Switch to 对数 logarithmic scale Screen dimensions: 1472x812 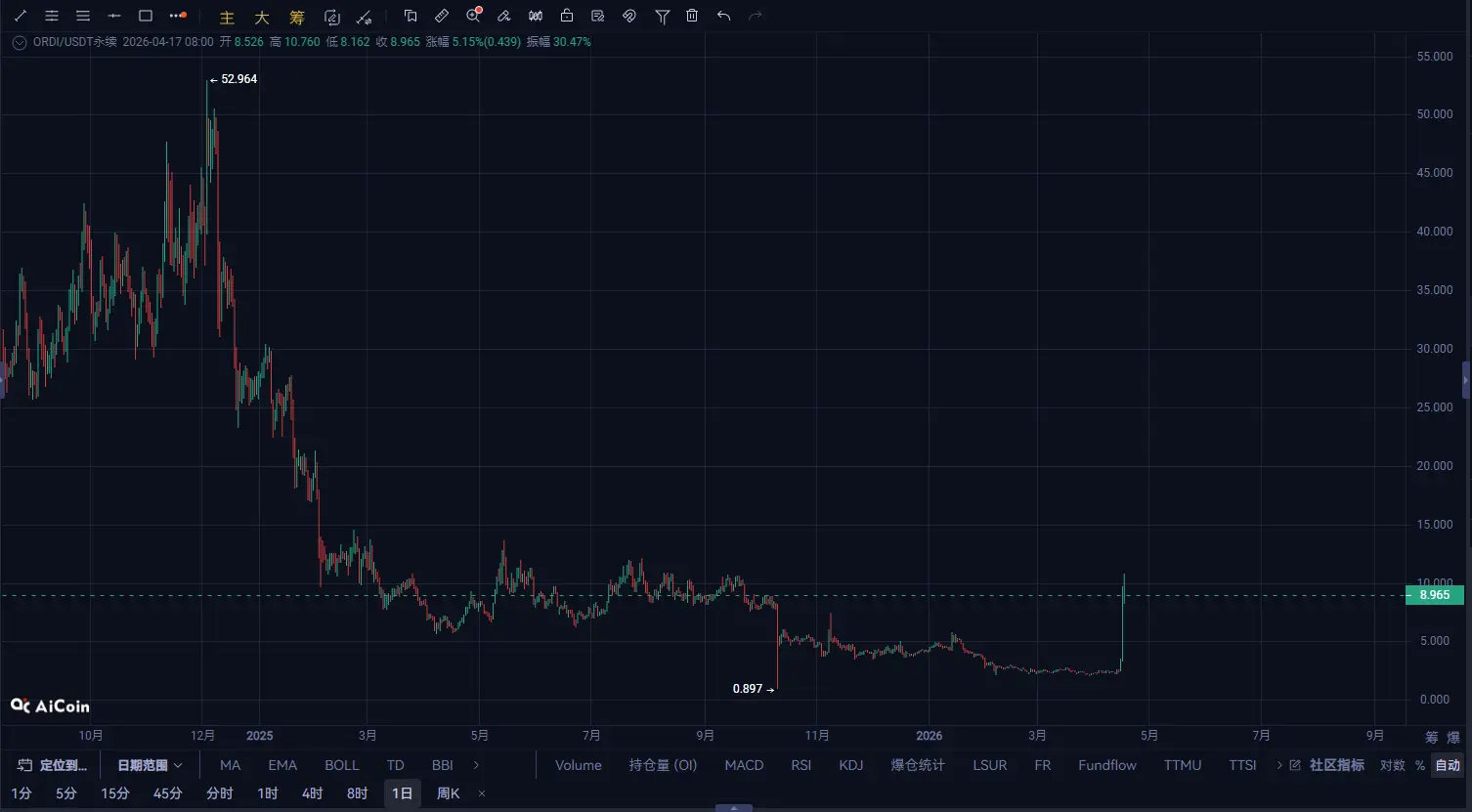point(1393,765)
